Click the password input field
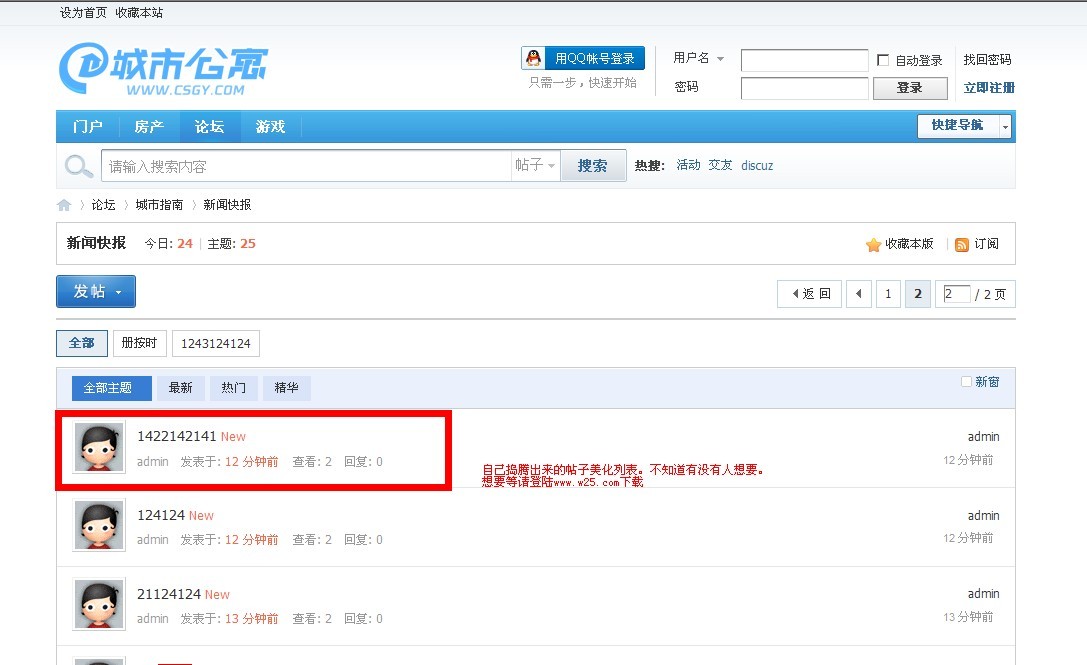 805,88
